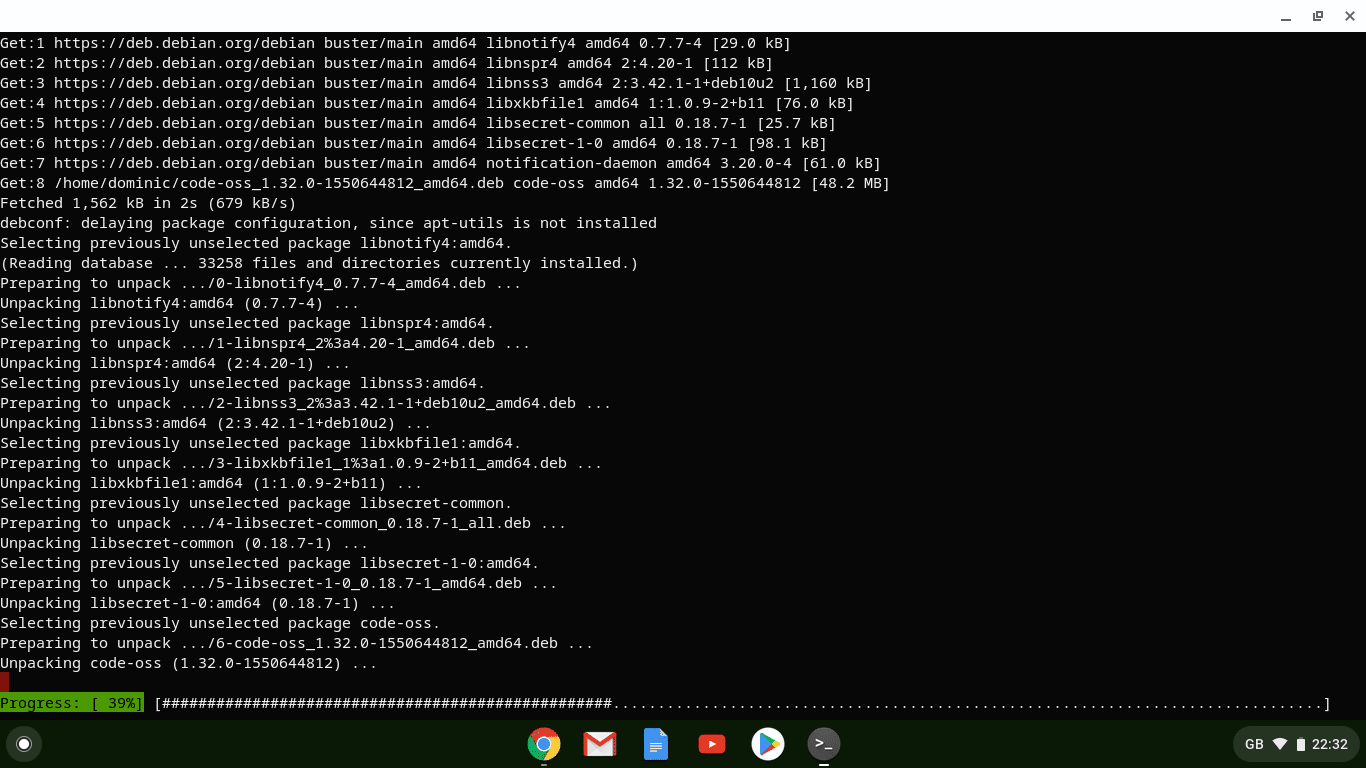Click the battery indicator icon

point(1301,744)
